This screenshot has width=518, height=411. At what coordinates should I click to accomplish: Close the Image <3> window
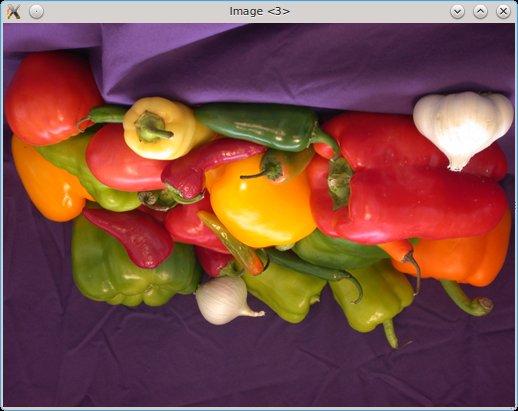[x=503, y=12]
